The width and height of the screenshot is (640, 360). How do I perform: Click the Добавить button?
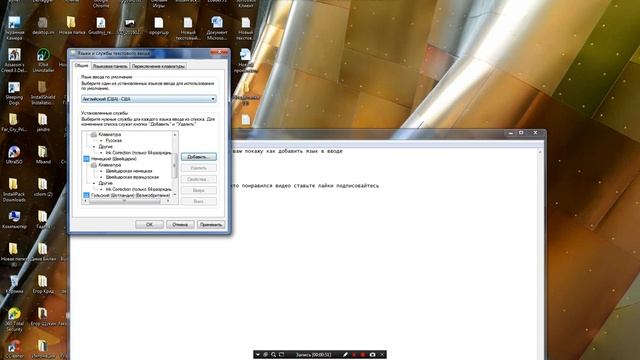199,157
